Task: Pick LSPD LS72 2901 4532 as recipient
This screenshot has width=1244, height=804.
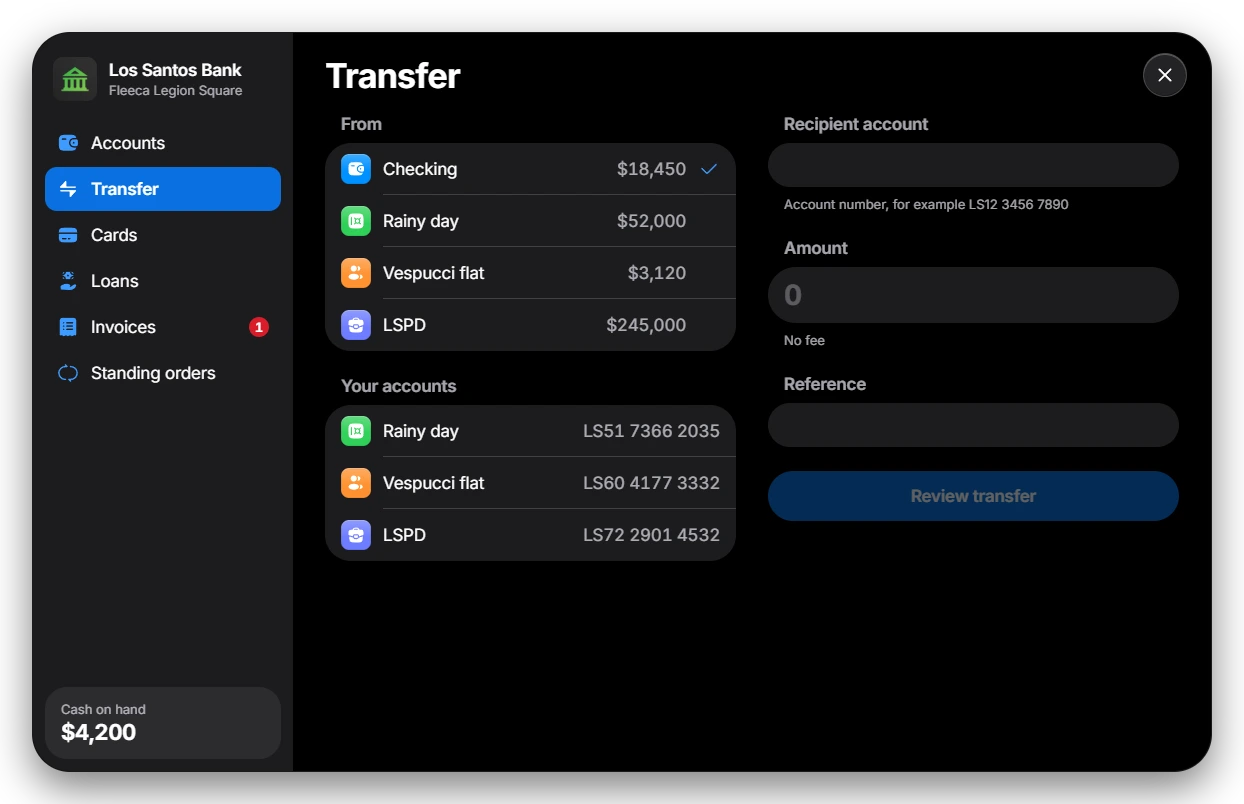Action: coord(530,535)
